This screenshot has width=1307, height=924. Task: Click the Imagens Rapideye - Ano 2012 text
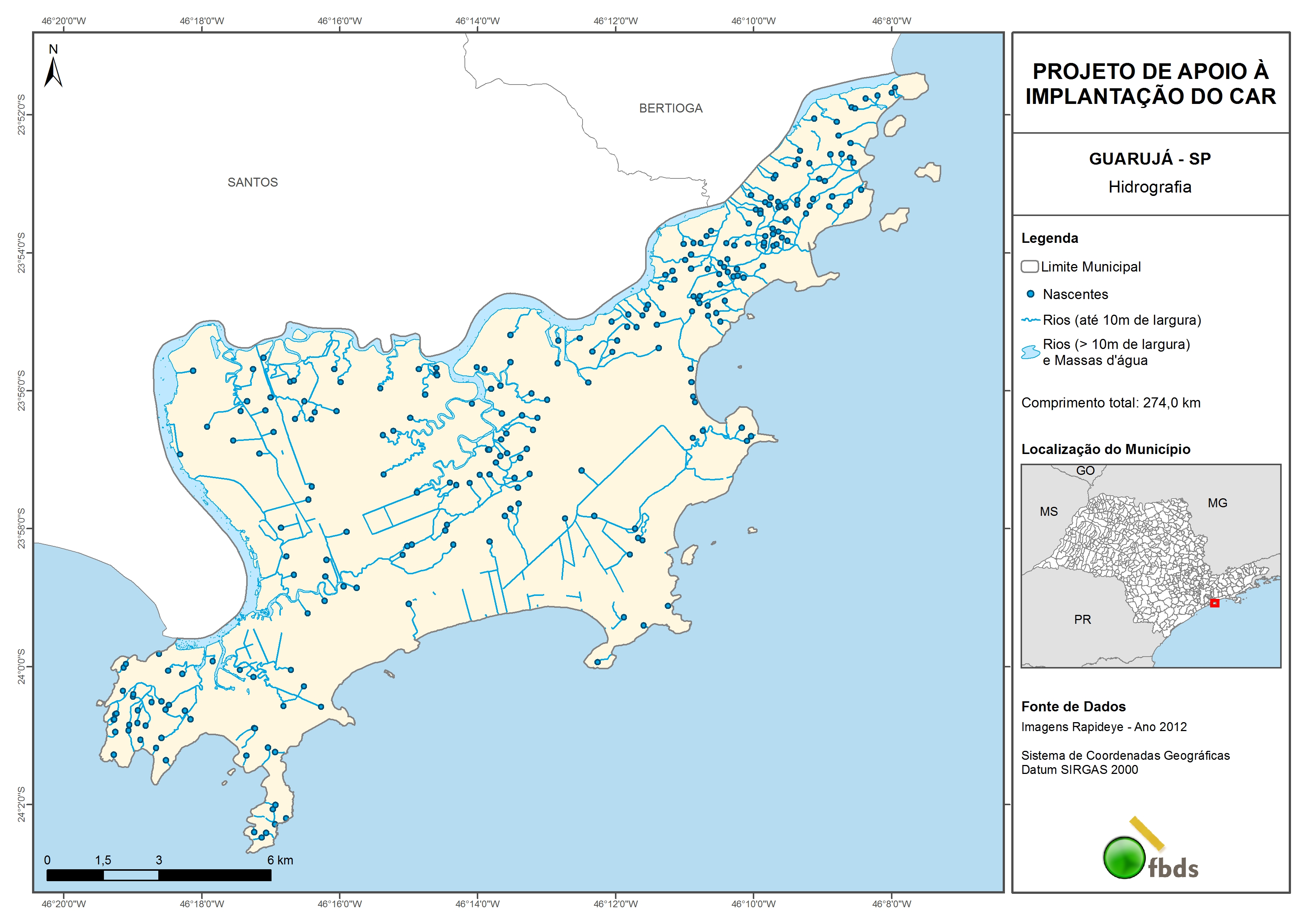pos(1104,727)
